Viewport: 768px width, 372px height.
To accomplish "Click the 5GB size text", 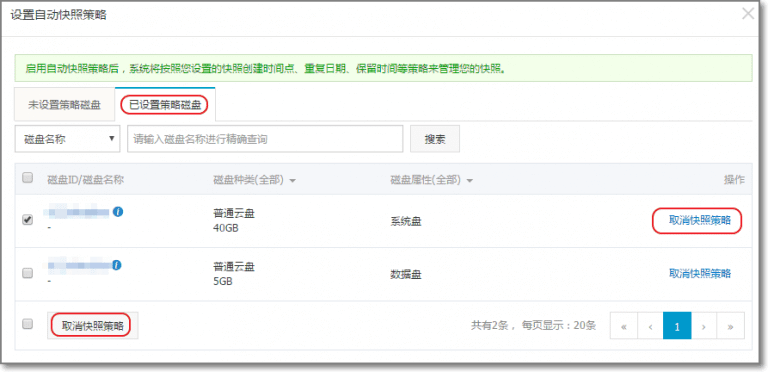I will click(x=223, y=282).
